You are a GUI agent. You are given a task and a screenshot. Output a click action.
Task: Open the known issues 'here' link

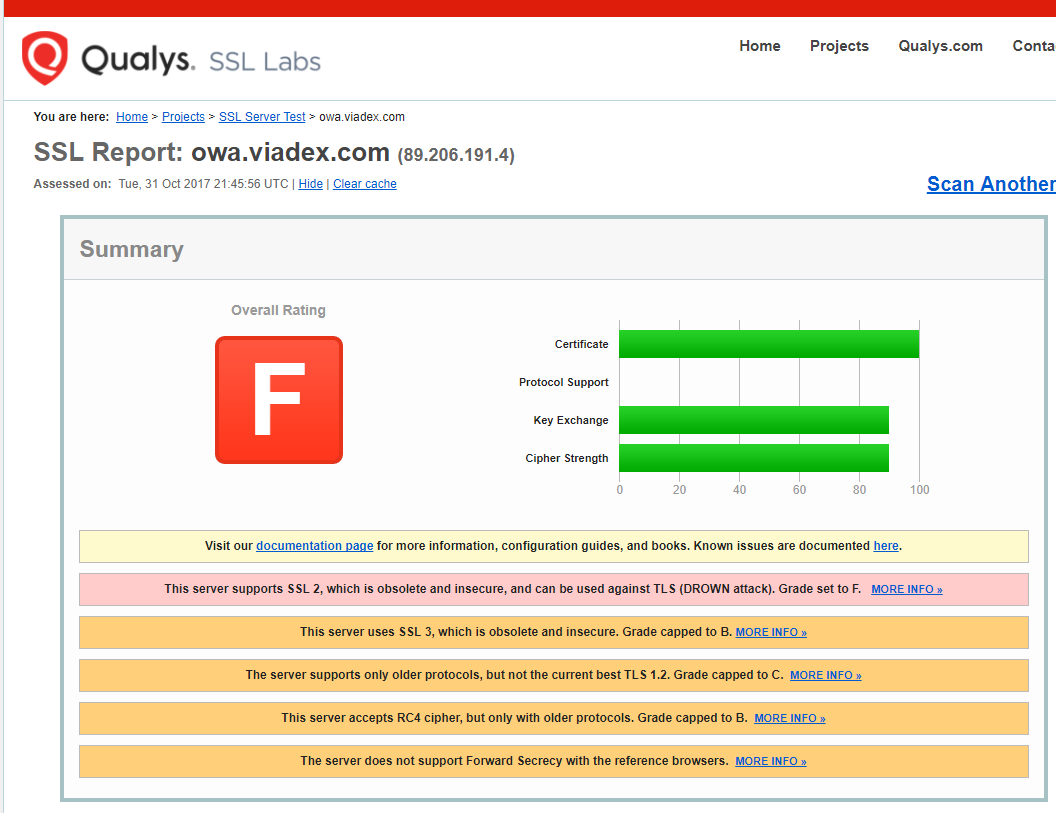[x=886, y=546]
